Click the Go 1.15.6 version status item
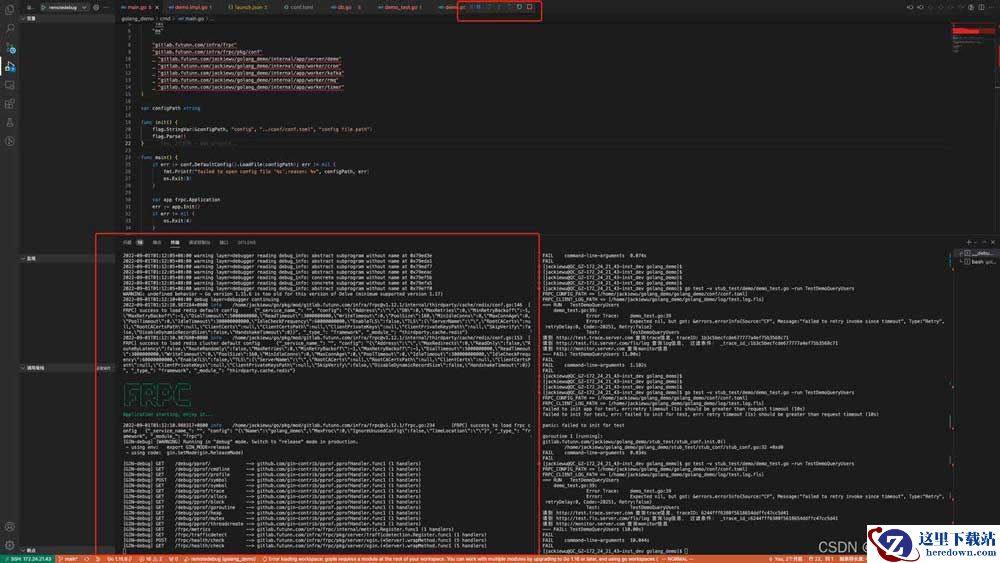Screen dimensions: 1000x563 coord(119,559)
